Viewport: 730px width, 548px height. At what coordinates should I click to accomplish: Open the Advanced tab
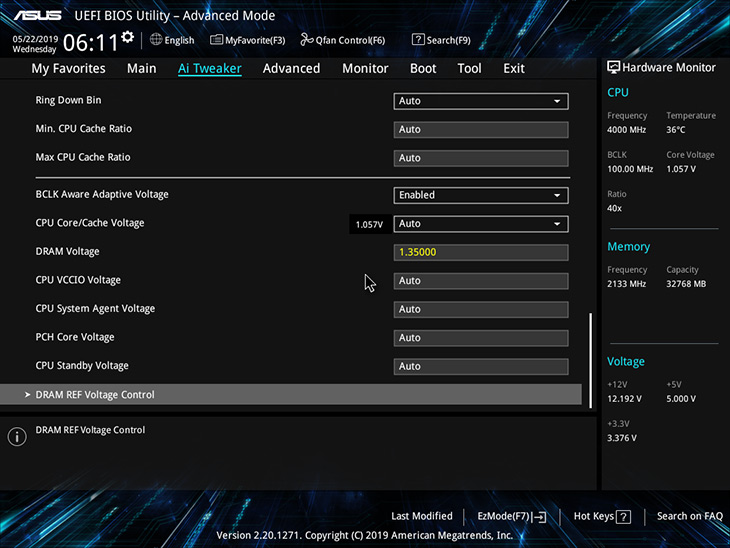coord(291,68)
